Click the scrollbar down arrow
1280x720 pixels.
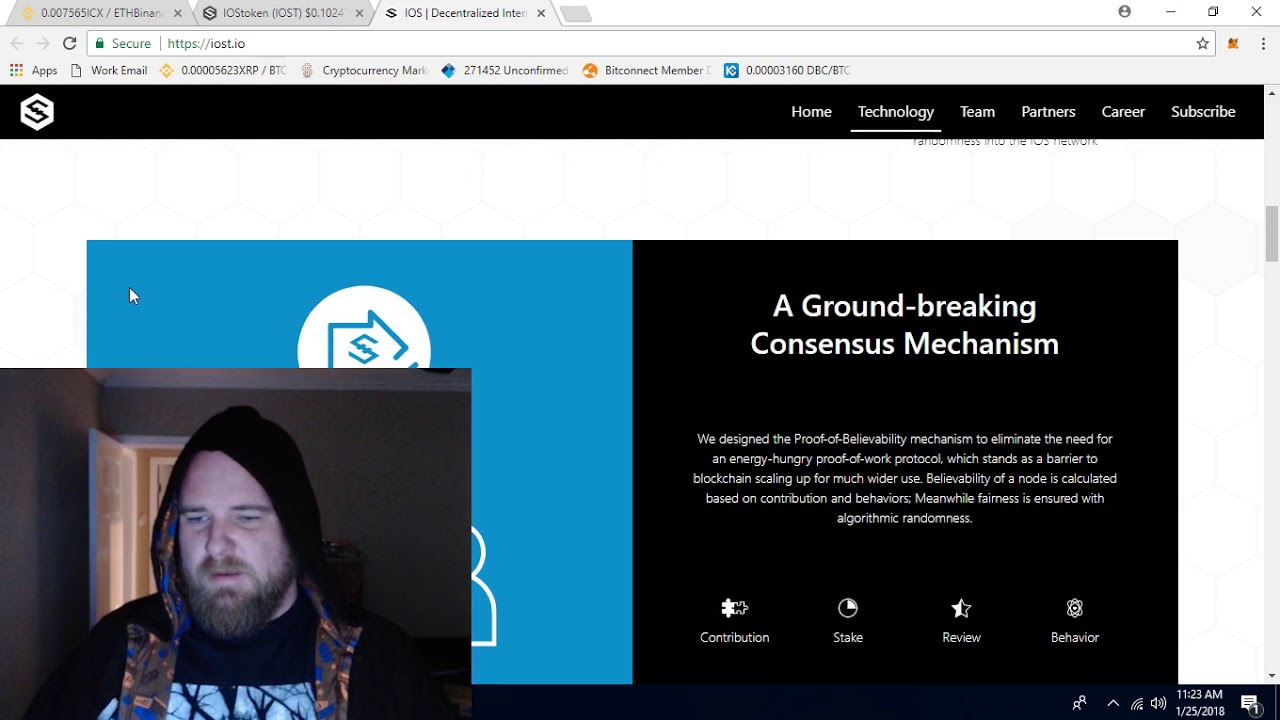pyautogui.click(x=1271, y=676)
